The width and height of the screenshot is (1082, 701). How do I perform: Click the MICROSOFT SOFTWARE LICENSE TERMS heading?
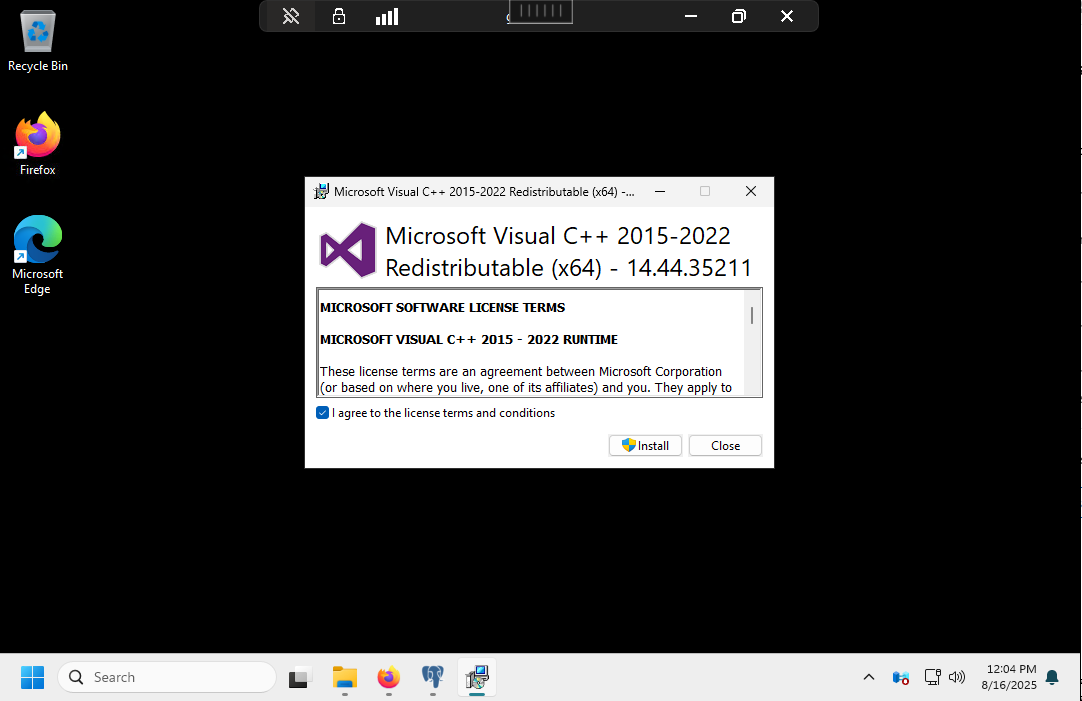pyautogui.click(x=442, y=308)
